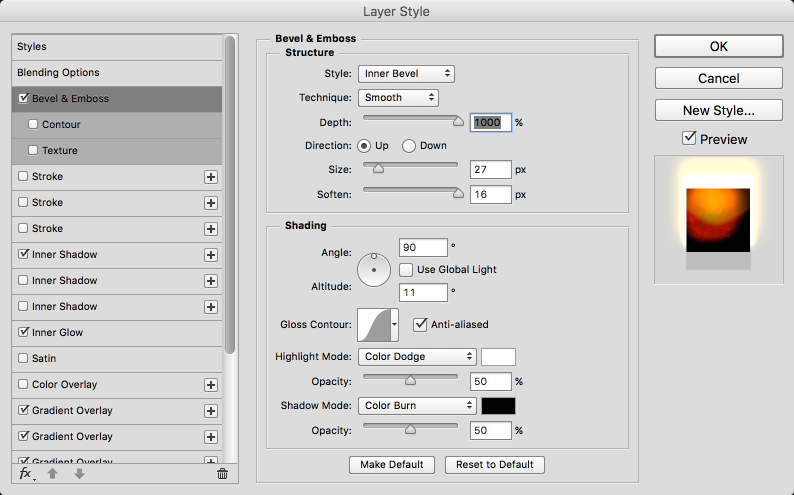Enable the Contour checkbox
The height and width of the screenshot is (495, 794).
pos(34,125)
